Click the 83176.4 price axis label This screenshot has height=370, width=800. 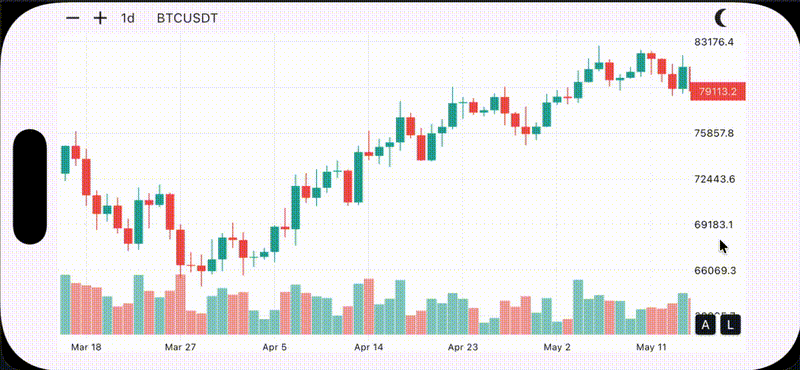(714, 42)
